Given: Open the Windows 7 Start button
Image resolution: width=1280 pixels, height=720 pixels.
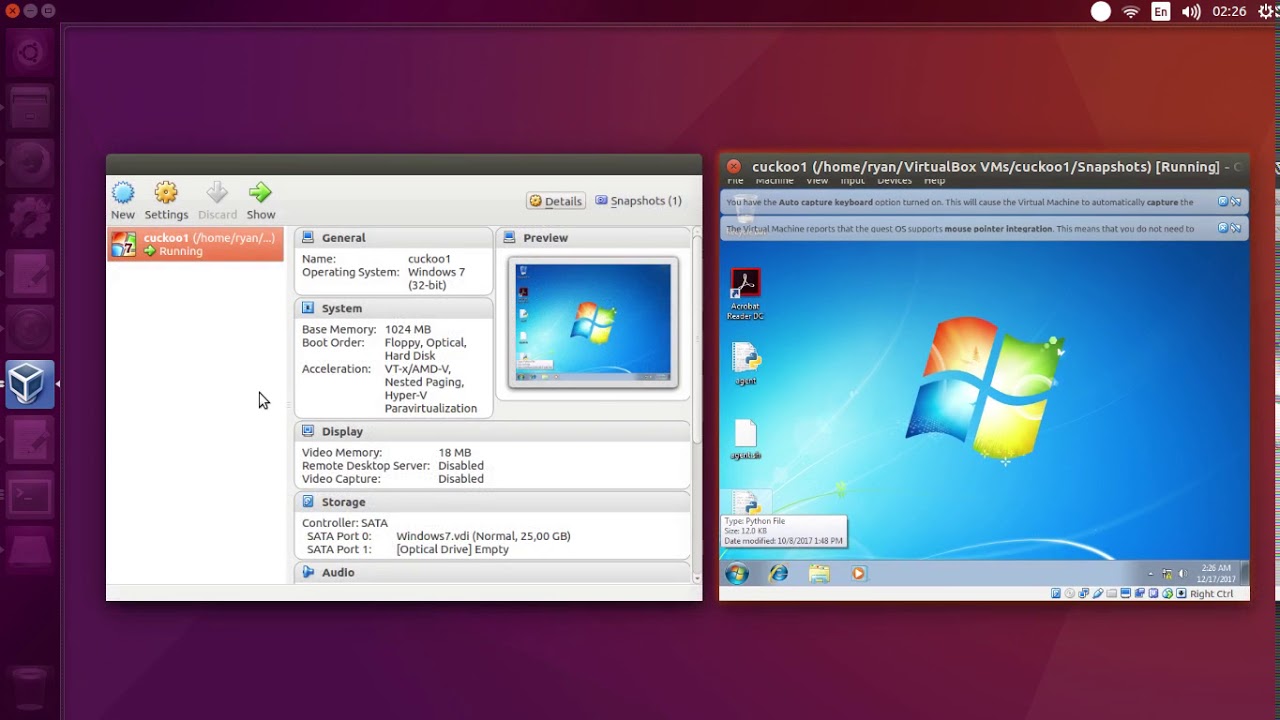Looking at the screenshot, I should [737, 573].
